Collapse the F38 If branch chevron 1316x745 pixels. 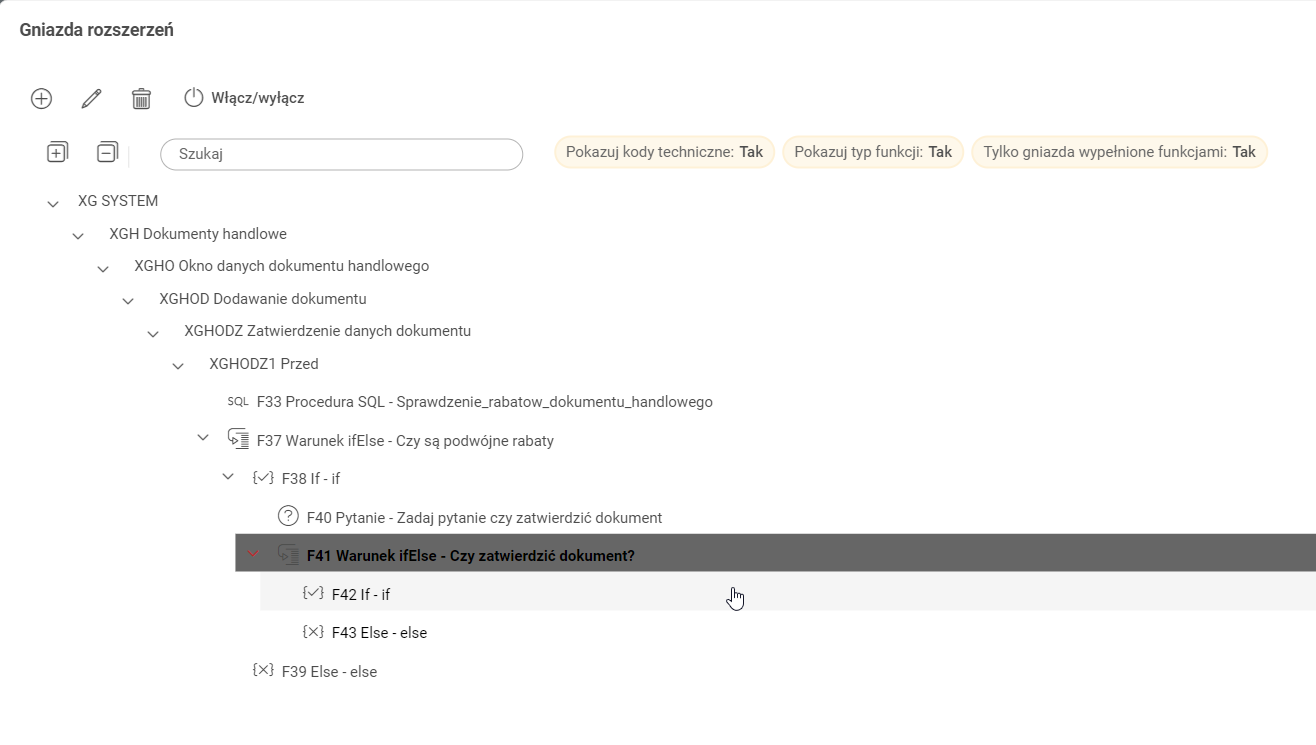[228, 478]
